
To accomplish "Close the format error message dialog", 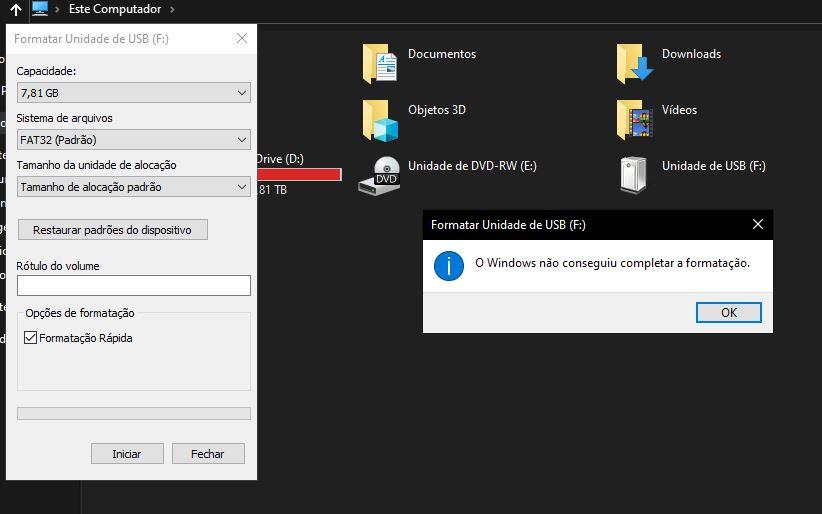I will 758,224.
